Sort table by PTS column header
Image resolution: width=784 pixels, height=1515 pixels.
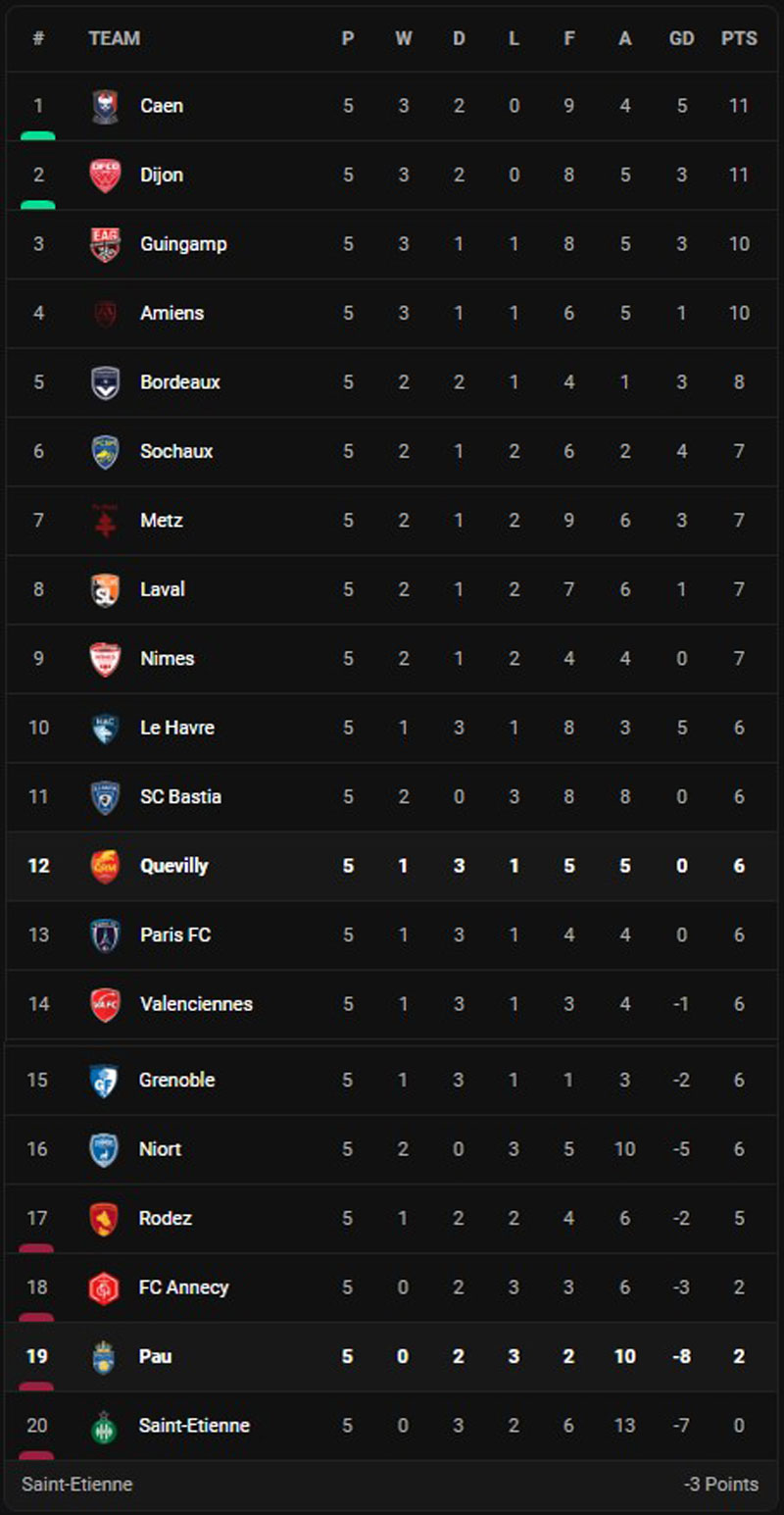point(739,38)
